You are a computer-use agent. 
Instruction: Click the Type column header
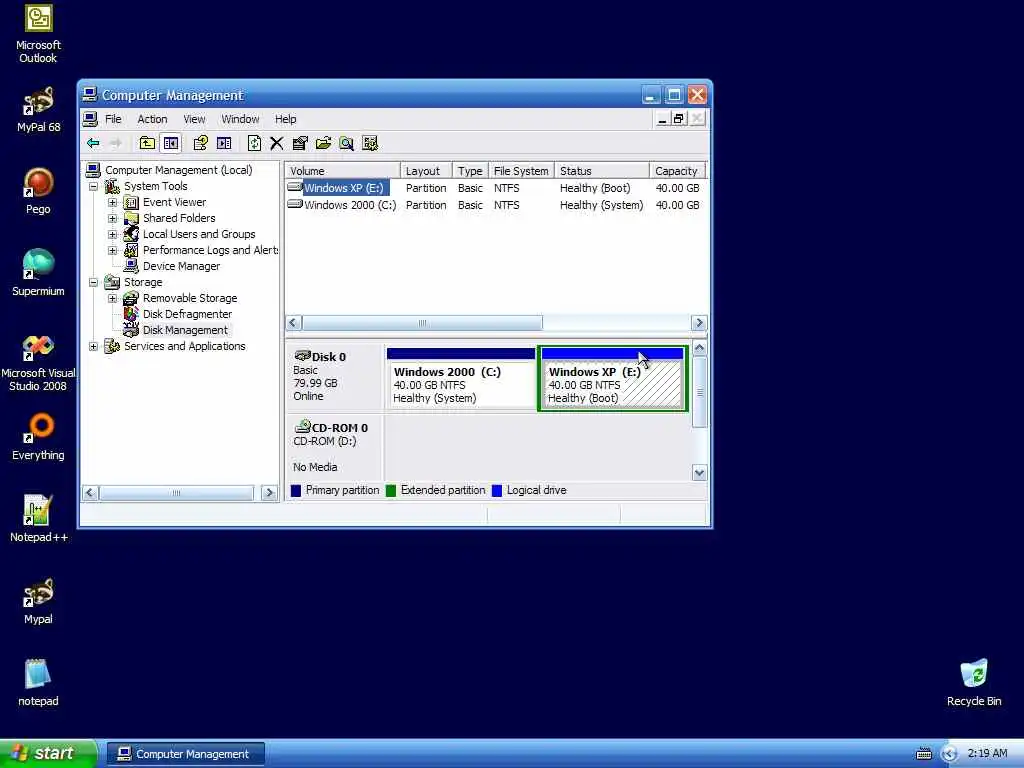pos(470,171)
